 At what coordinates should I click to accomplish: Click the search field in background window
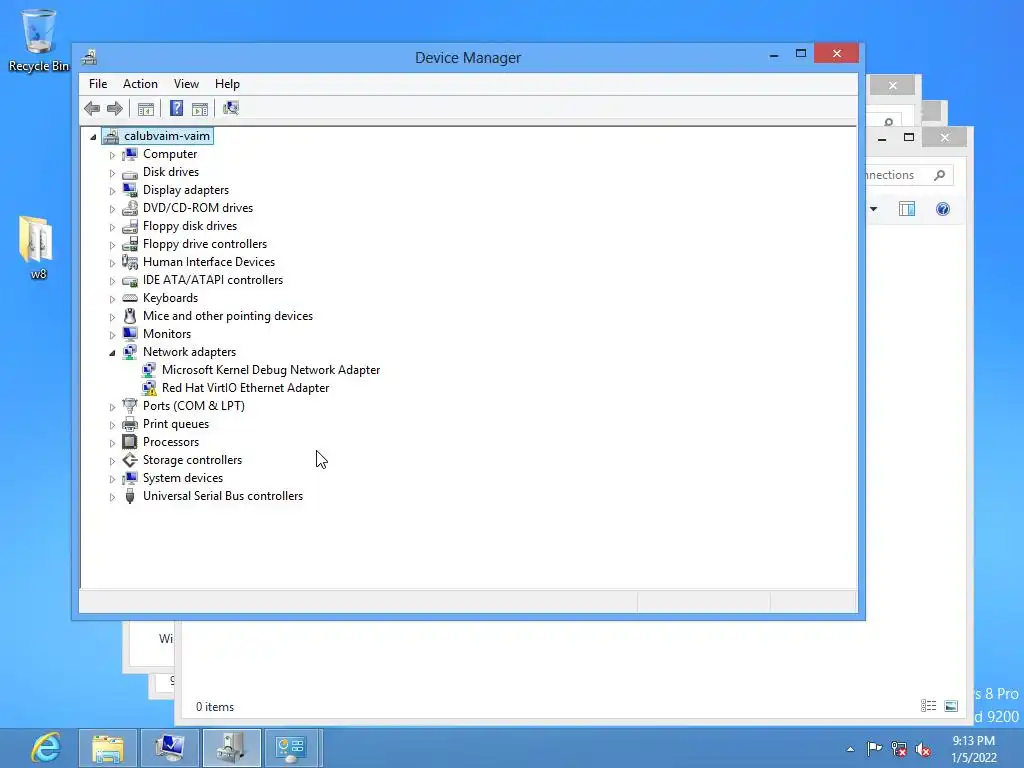(909, 175)
